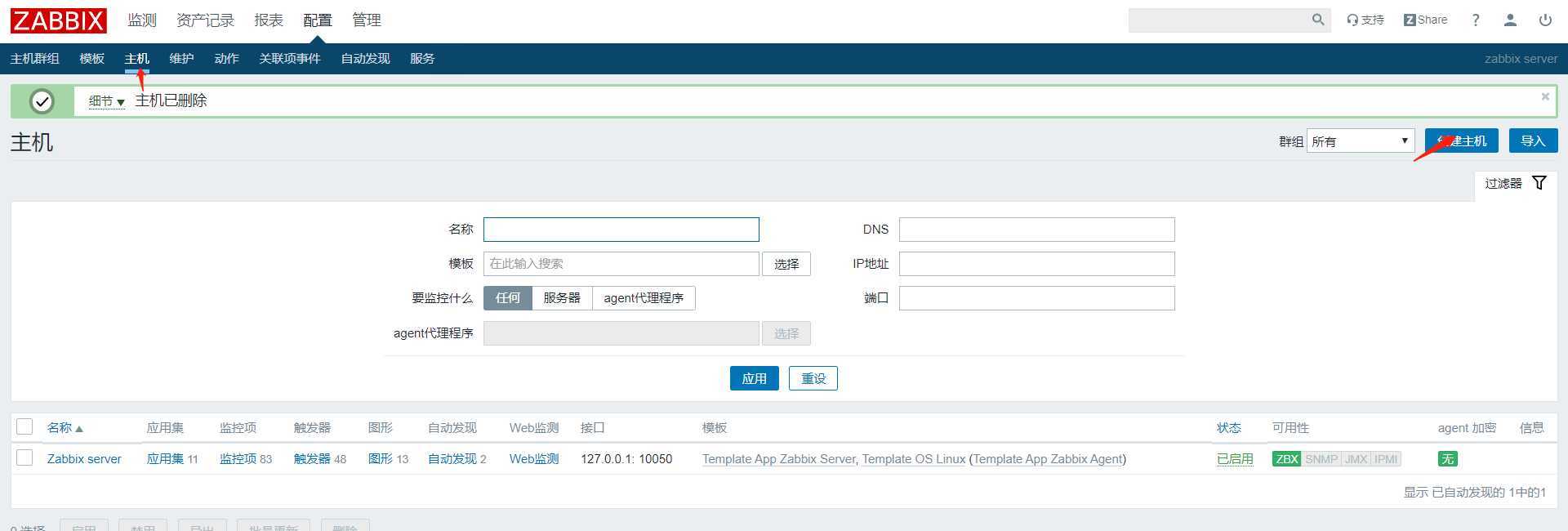
Task: Click the search magnifier icon
Action: (x=1317, y=20)
